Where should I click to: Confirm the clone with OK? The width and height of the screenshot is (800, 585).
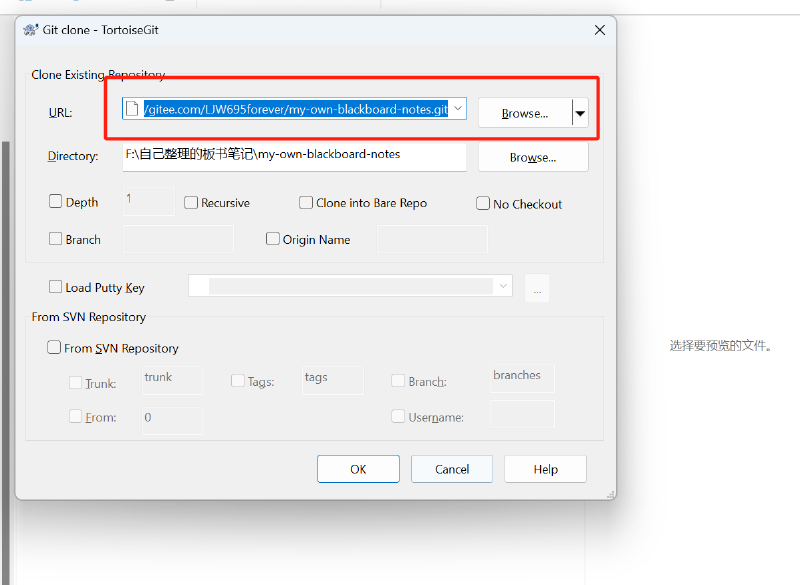358,469
